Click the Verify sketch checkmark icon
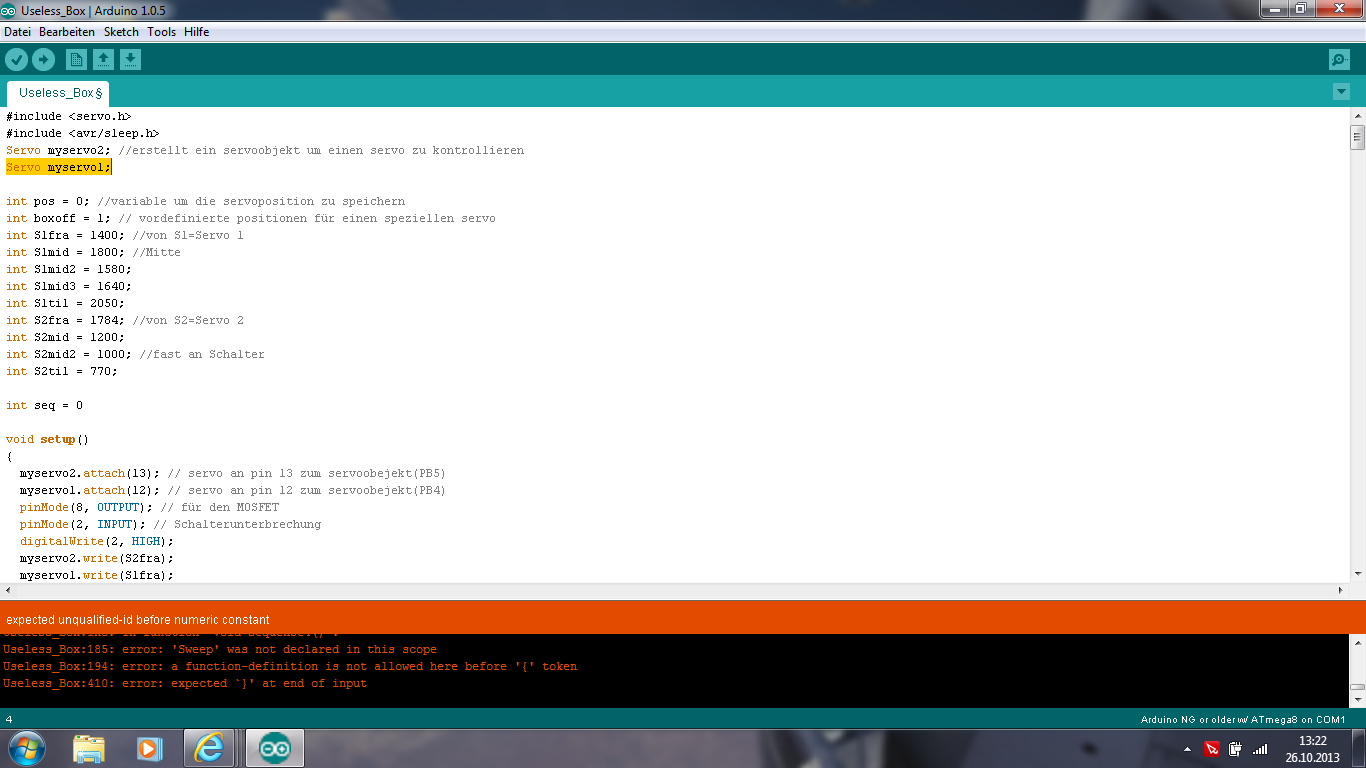 pyautogui.click(x=16, y=60)
